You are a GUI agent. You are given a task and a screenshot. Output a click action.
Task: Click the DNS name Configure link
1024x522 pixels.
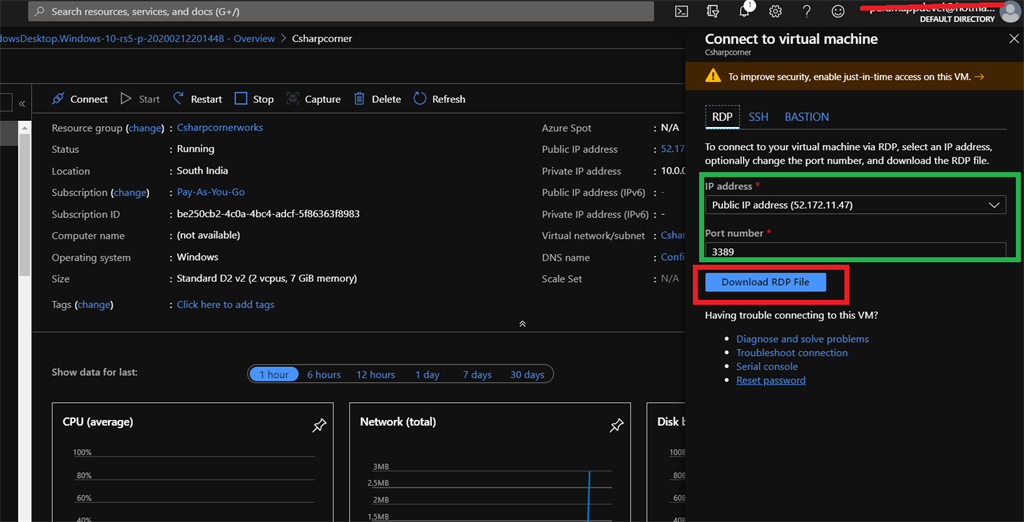click(x=673, y=257)
